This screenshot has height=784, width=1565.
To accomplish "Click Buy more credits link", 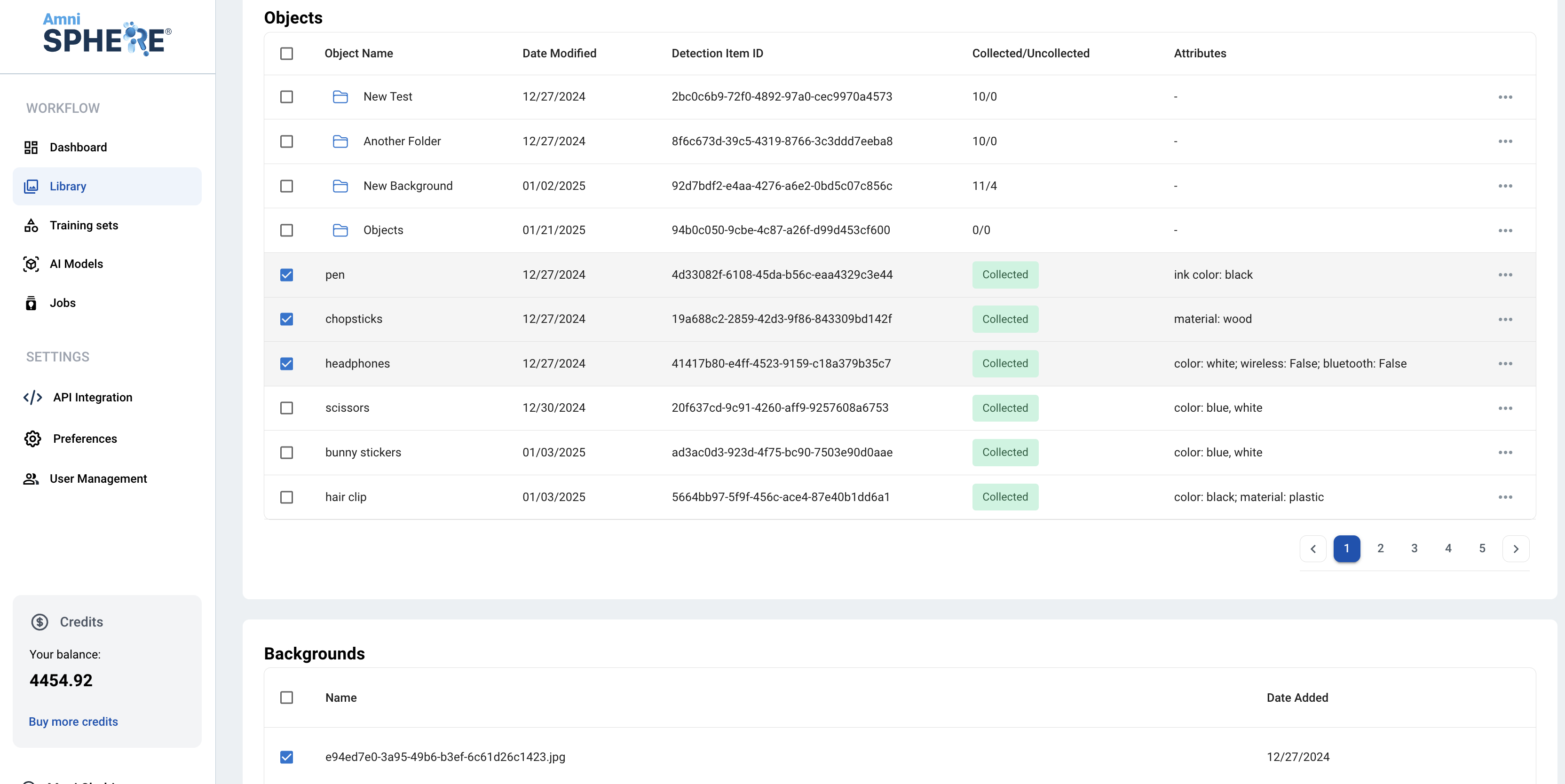I will point(73,721).
